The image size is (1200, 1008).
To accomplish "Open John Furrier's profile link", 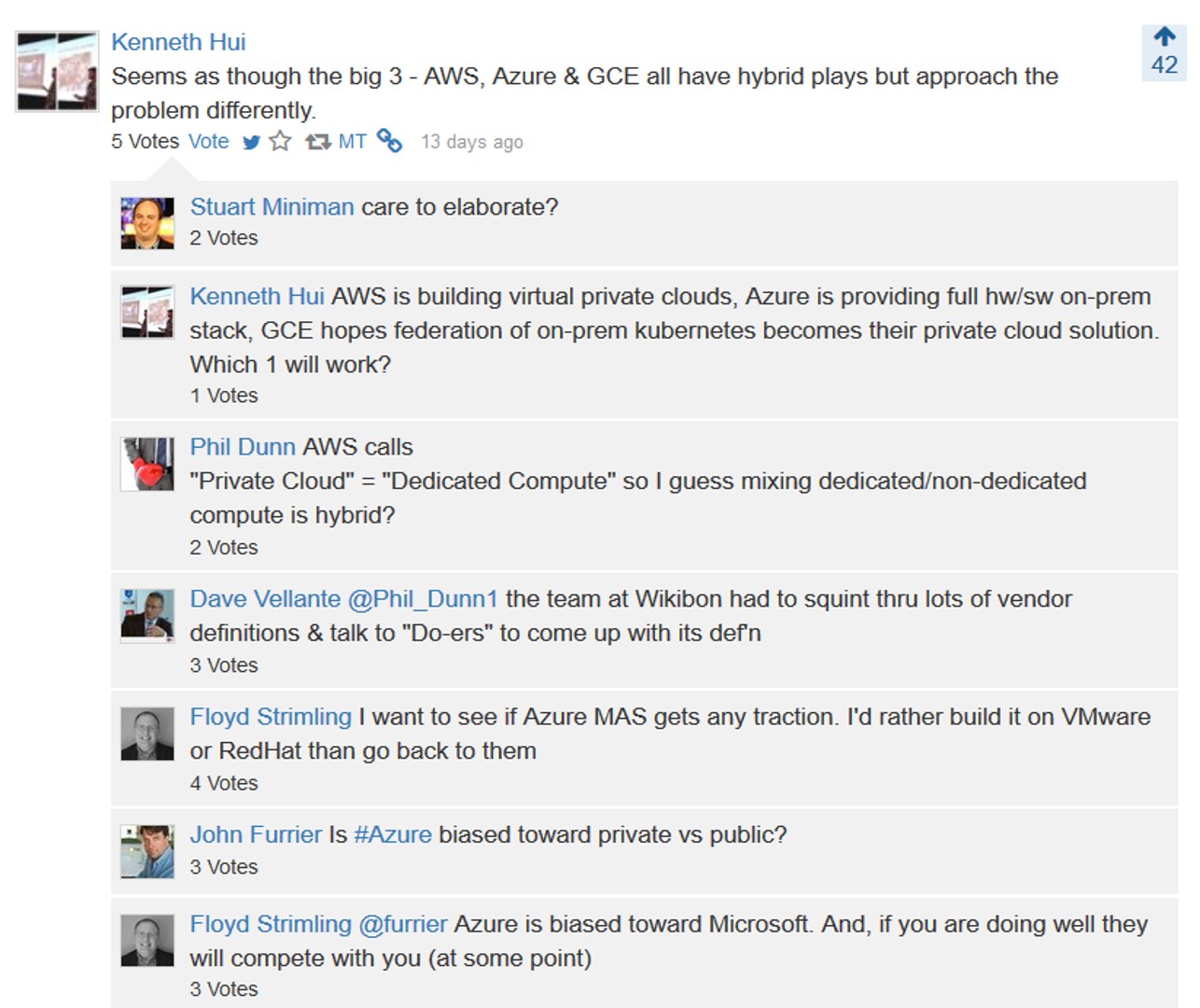I will pos(256,834).
